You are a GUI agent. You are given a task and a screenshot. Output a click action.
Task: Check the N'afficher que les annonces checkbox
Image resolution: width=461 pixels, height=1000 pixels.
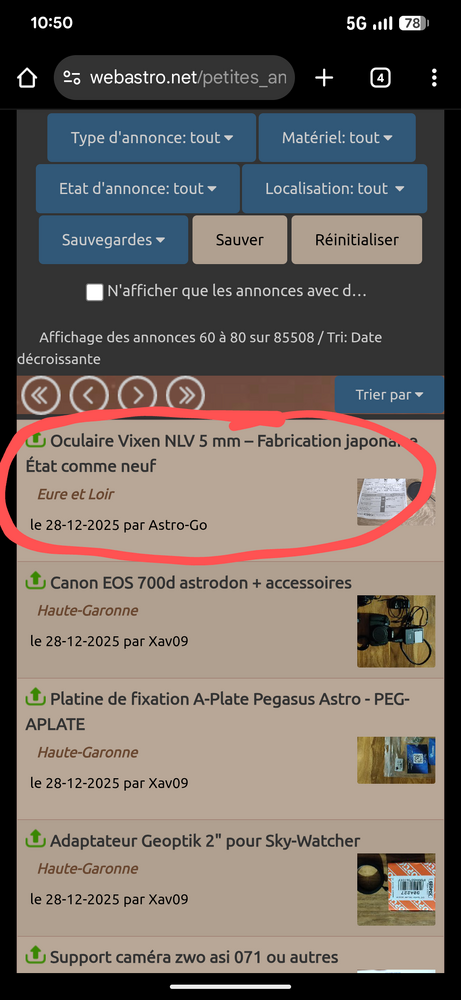[x=95, y=292]
